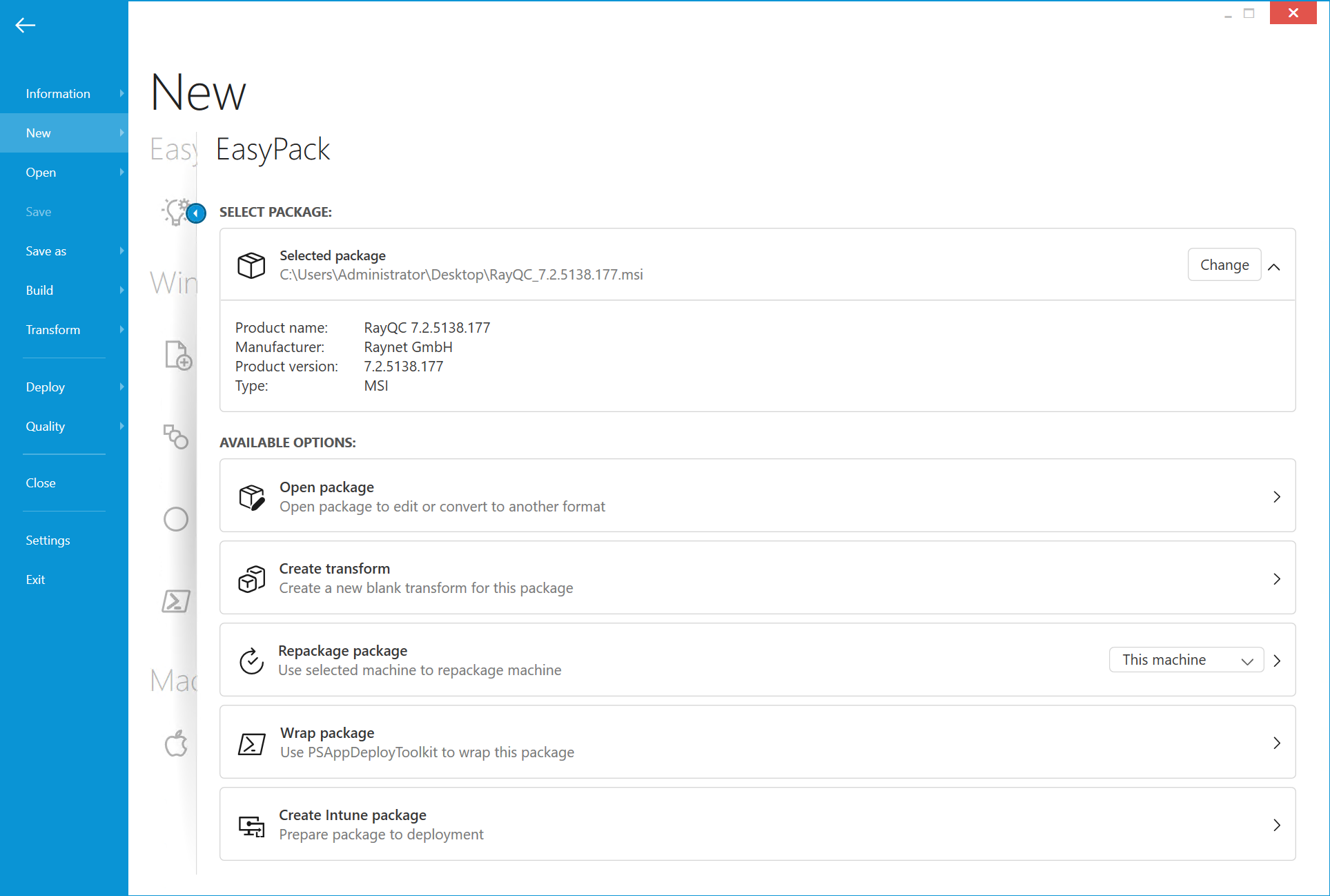Click the Repackage package circular arrow icon

tap(251, 661)
